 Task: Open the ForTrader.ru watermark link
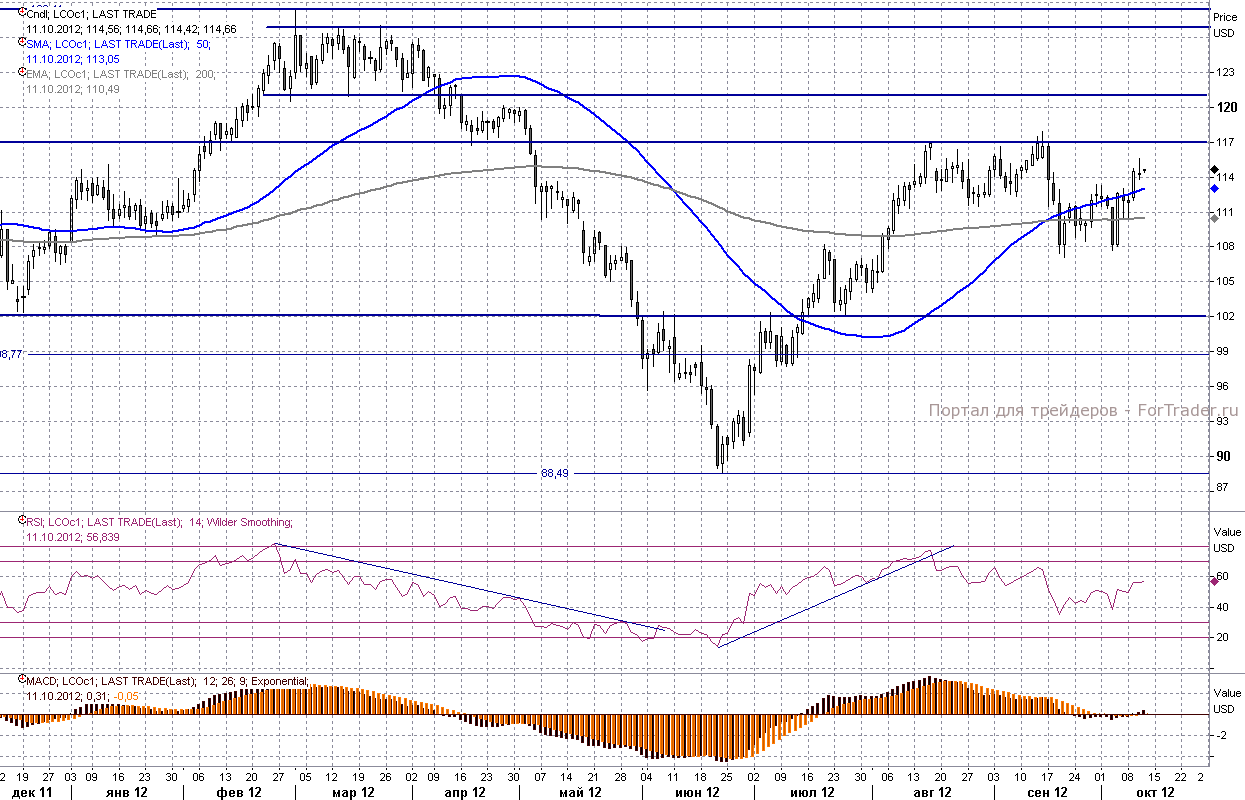coord(1083,411)
